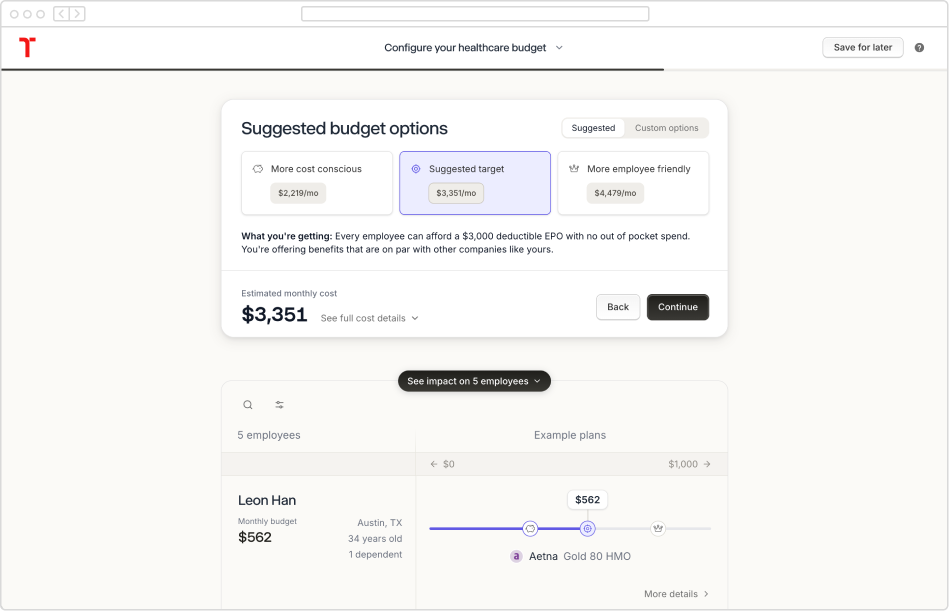
Task: Click the browser back arrow
Action: (x=61, y=13)
